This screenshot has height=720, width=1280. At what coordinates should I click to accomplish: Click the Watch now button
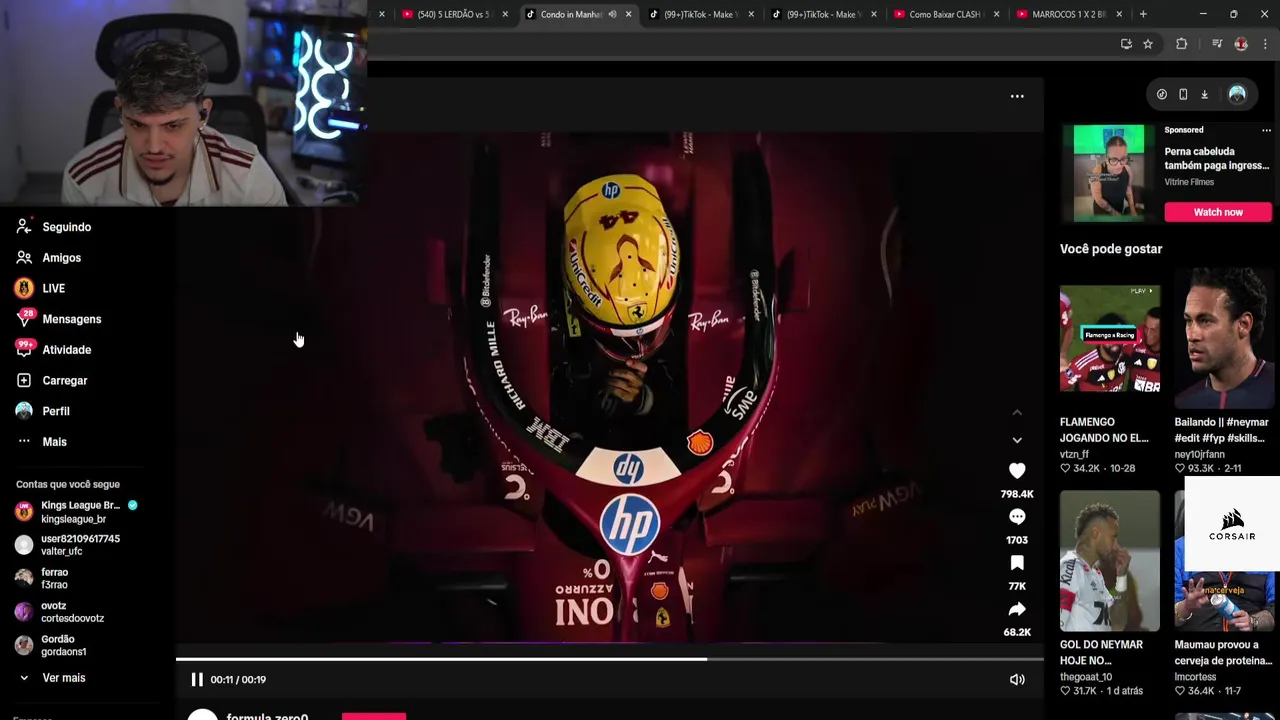tap(1218, 212)
